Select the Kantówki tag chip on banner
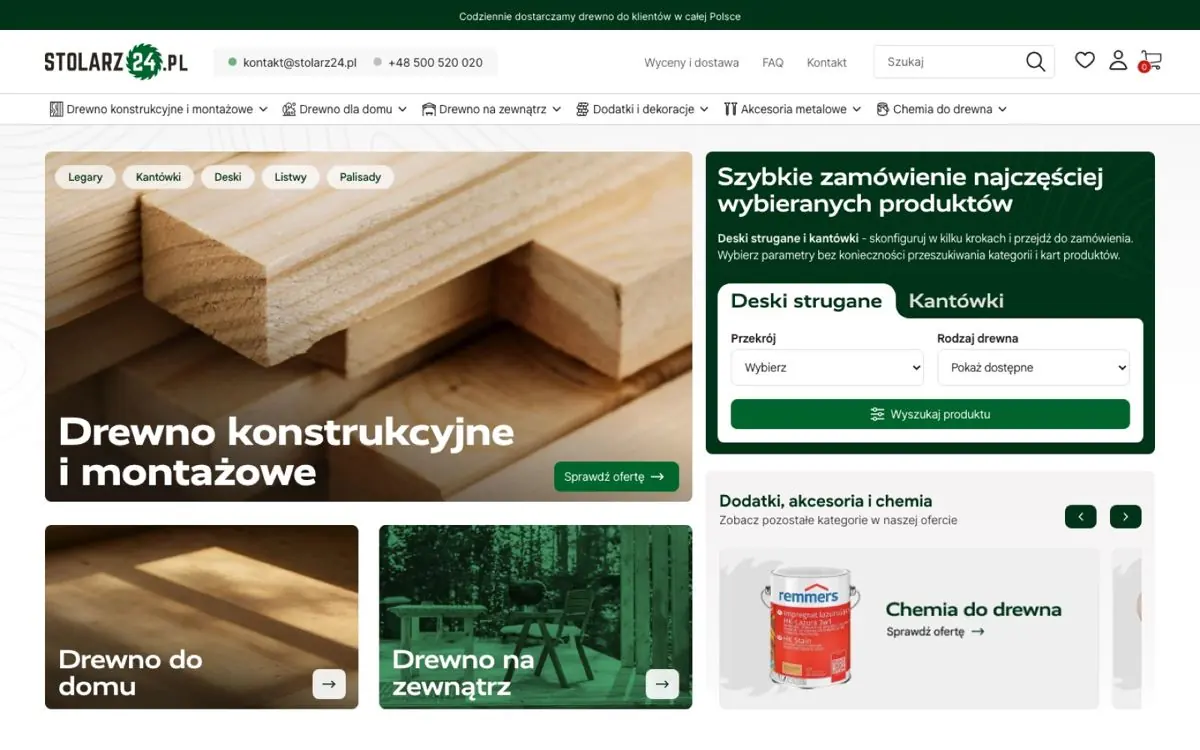 158,177
